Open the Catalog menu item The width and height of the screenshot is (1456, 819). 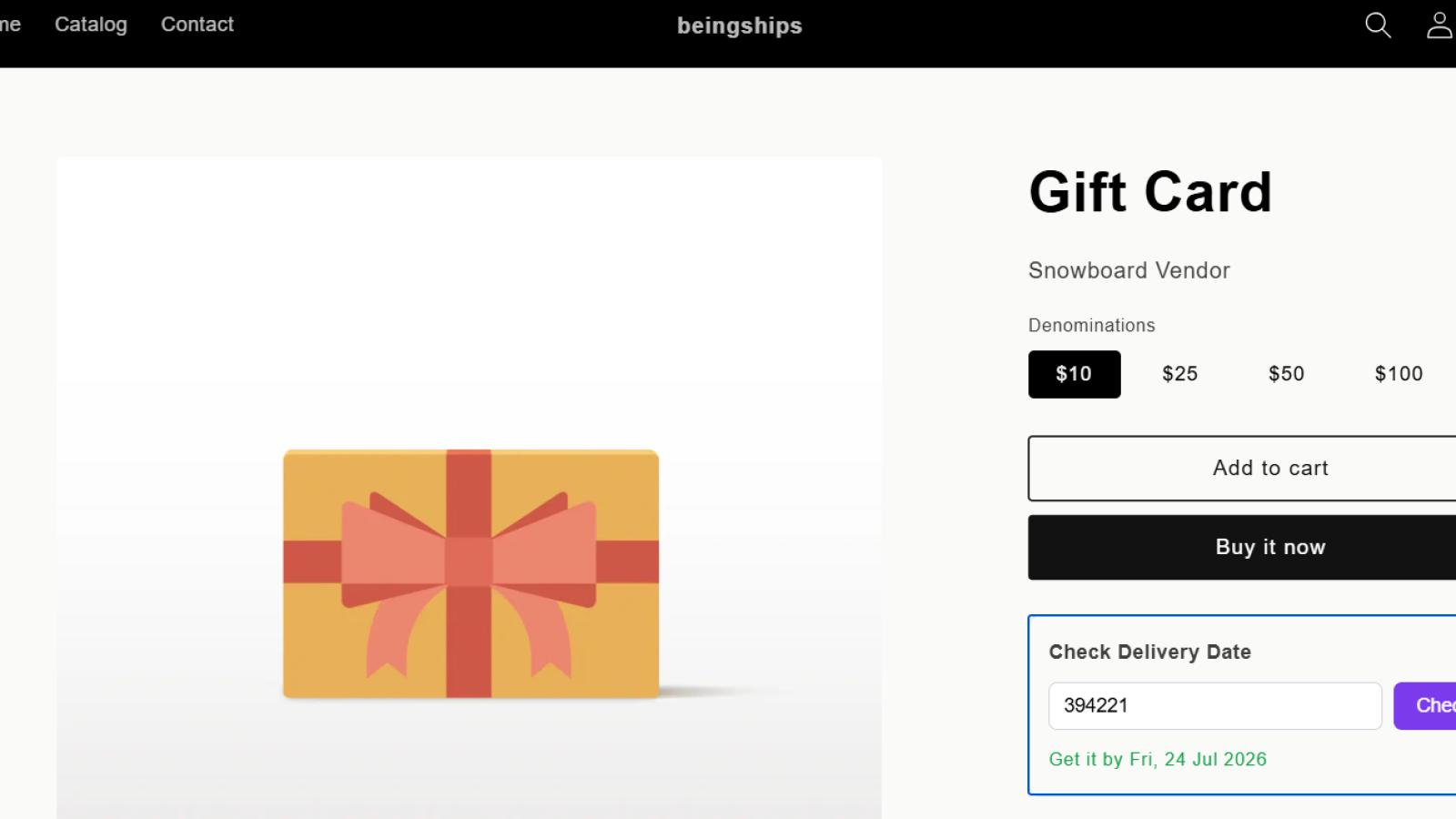pyautogui.click(x=91, y=25)
